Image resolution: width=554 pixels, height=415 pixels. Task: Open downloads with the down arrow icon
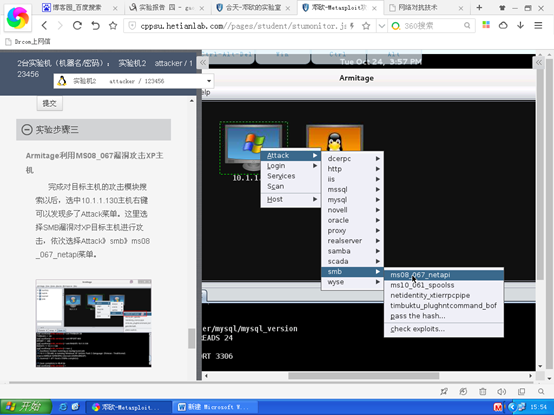tap(520, 25)
